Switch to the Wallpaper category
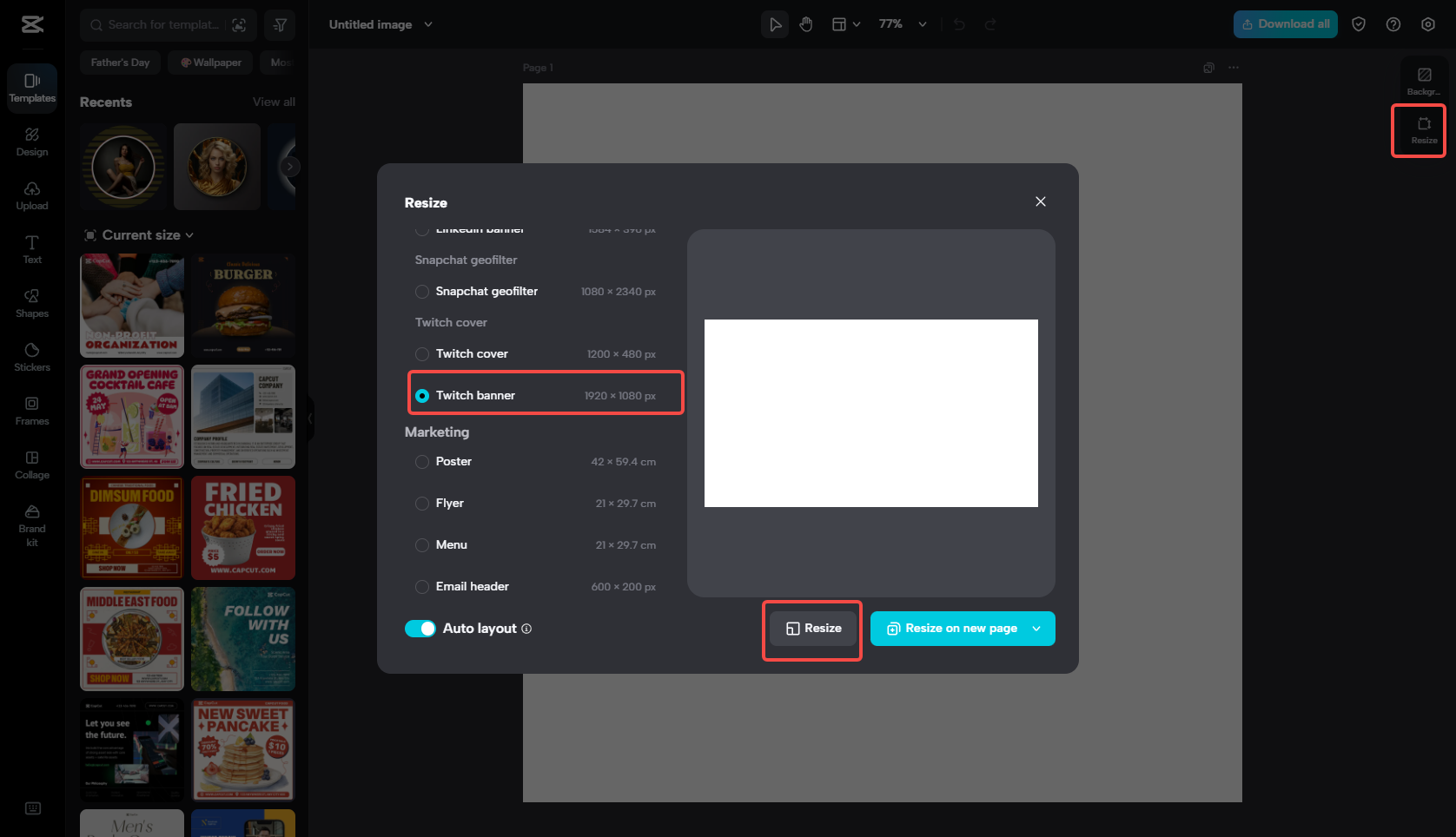1456x837 pixels. [x=209, y=62]
